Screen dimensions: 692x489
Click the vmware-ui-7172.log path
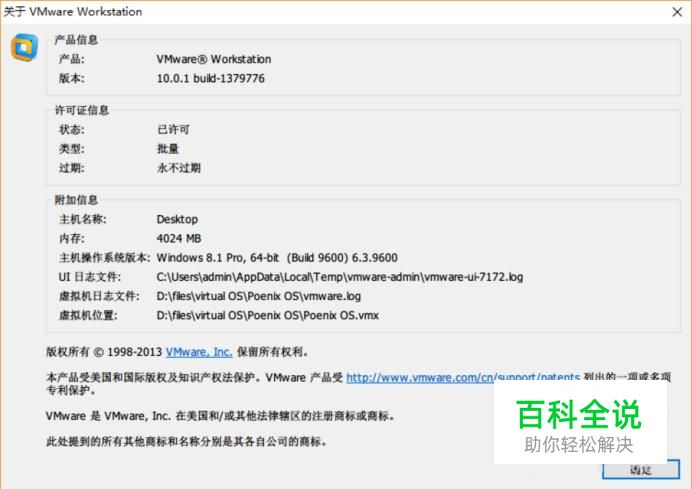click(x=340, y=277)
